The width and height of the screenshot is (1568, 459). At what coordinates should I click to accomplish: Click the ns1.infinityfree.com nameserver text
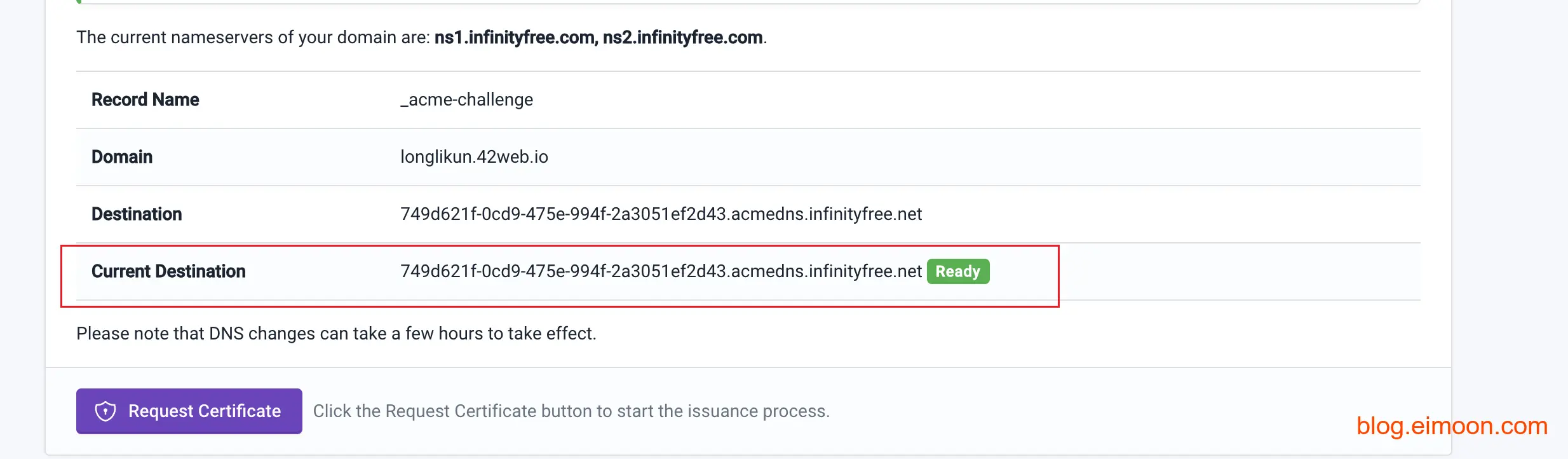(515, 38)
